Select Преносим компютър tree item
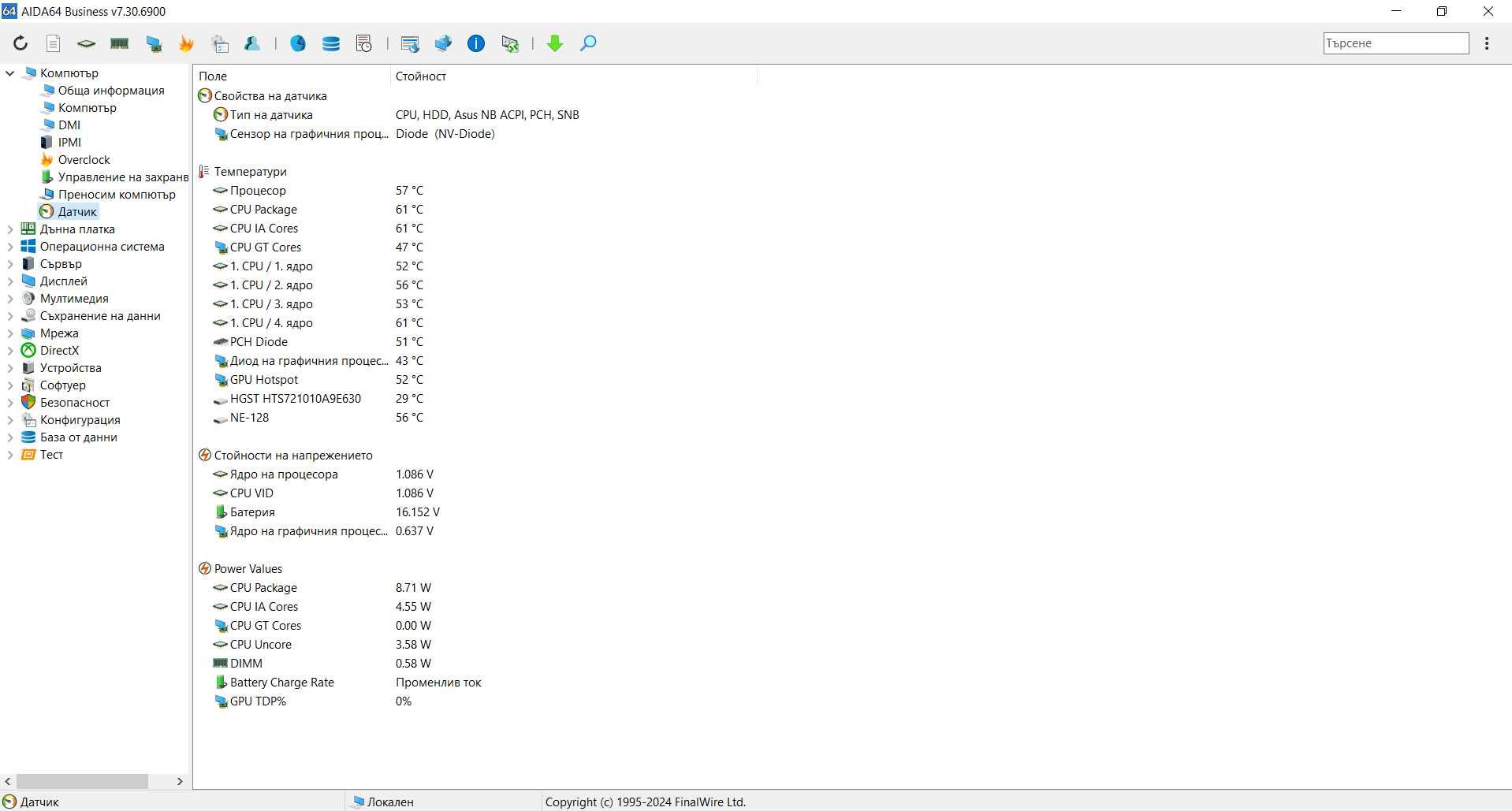Image resolution: width=1512 pixels, height=811 pixels. tap(117, 195)
